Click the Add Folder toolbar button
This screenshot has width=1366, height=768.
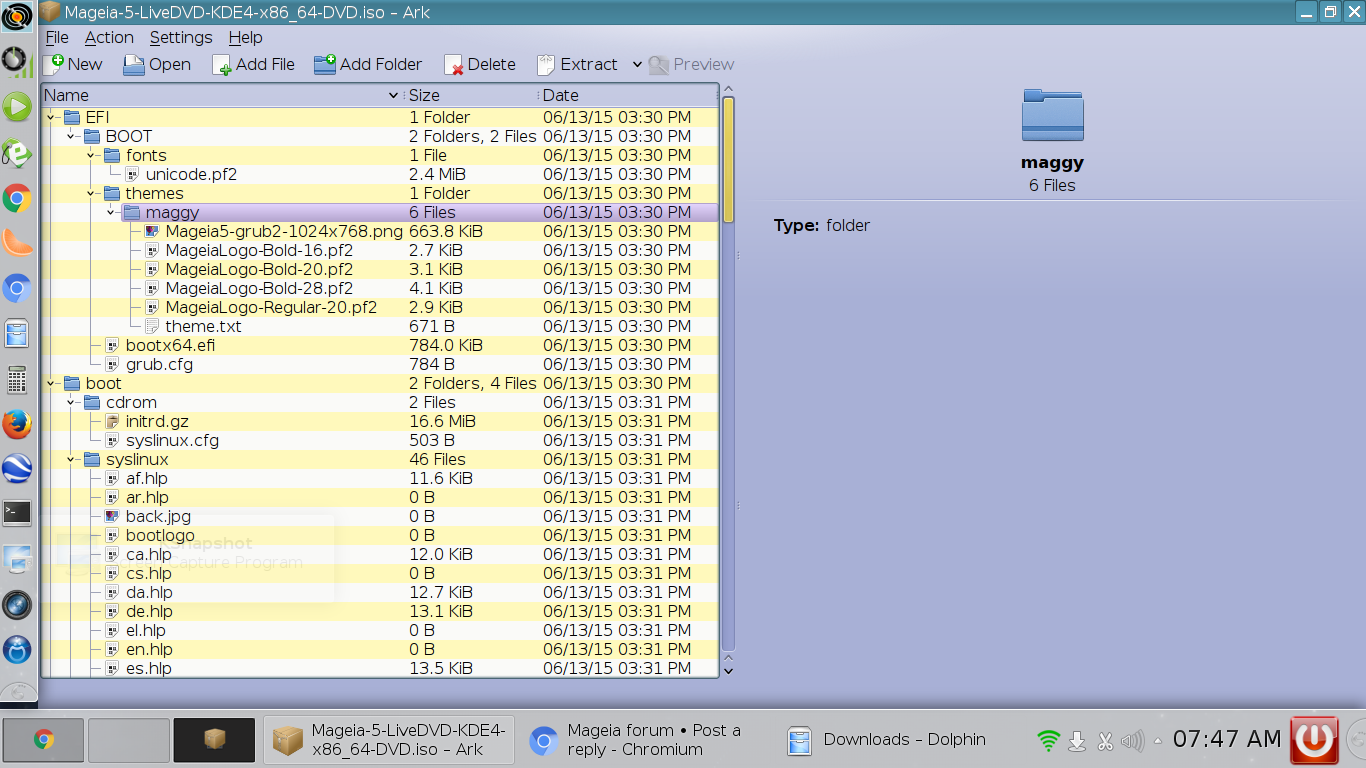pos(368,64)
